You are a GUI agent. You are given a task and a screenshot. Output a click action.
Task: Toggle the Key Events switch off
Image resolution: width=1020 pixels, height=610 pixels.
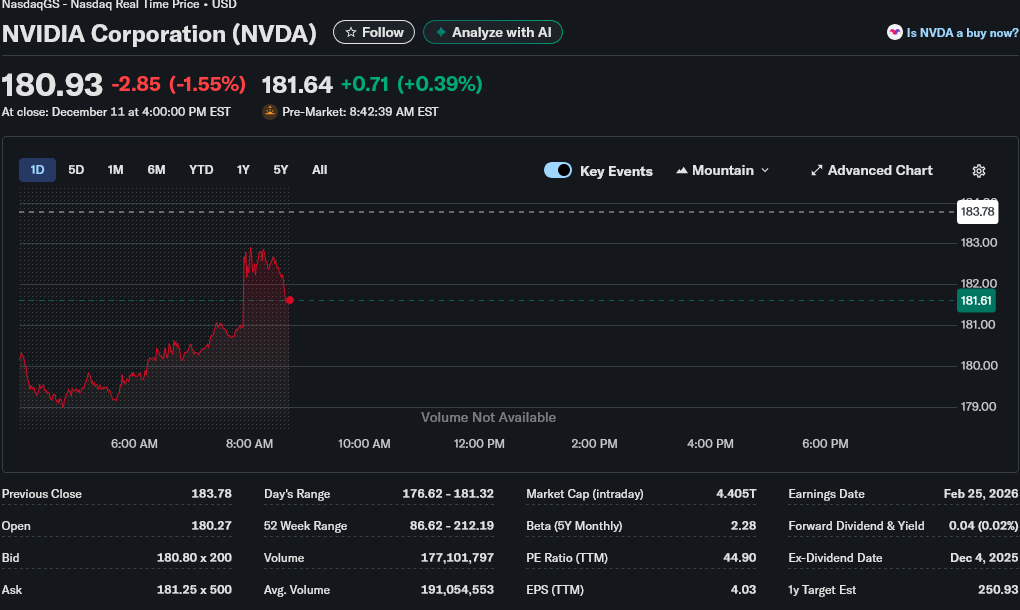(x=557, y=170)
